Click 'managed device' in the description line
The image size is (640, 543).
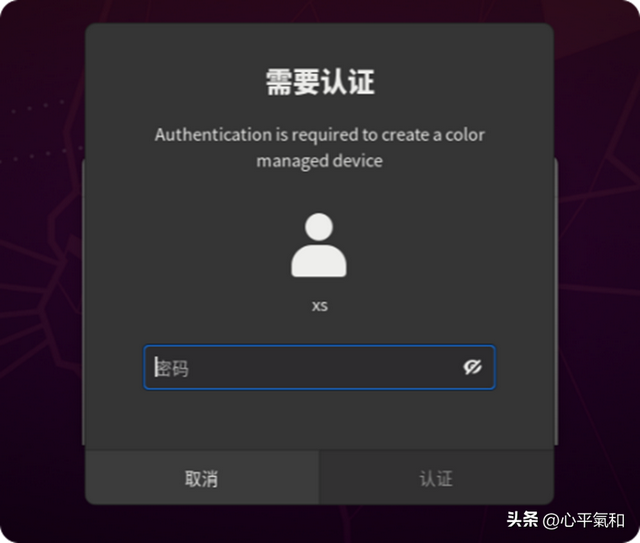tap(320, 161)
